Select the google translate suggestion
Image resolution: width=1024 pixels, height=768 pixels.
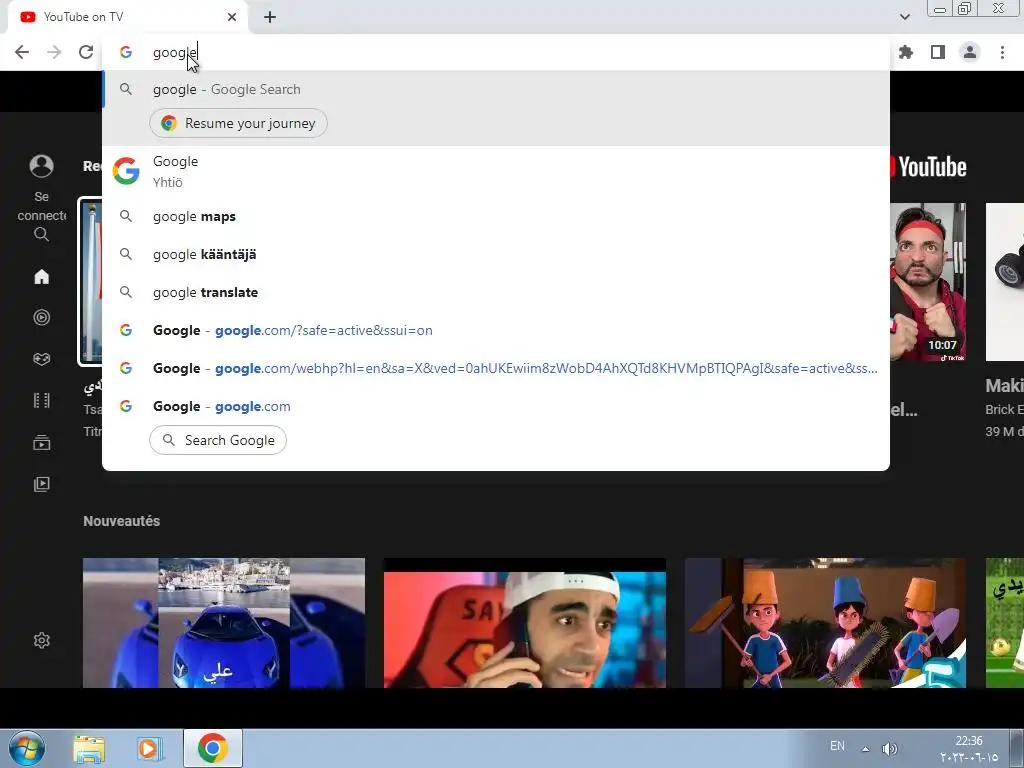(x=496, y=292)
